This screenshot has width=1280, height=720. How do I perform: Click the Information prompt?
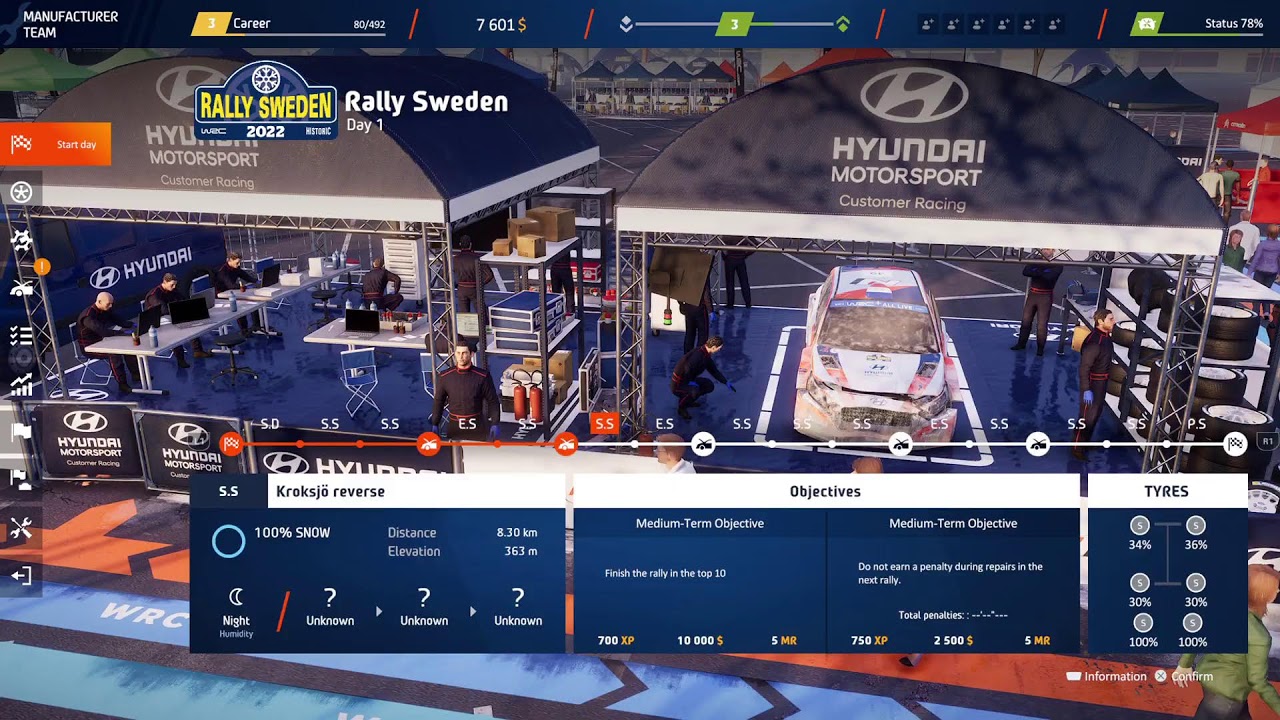coord(1106,676)
